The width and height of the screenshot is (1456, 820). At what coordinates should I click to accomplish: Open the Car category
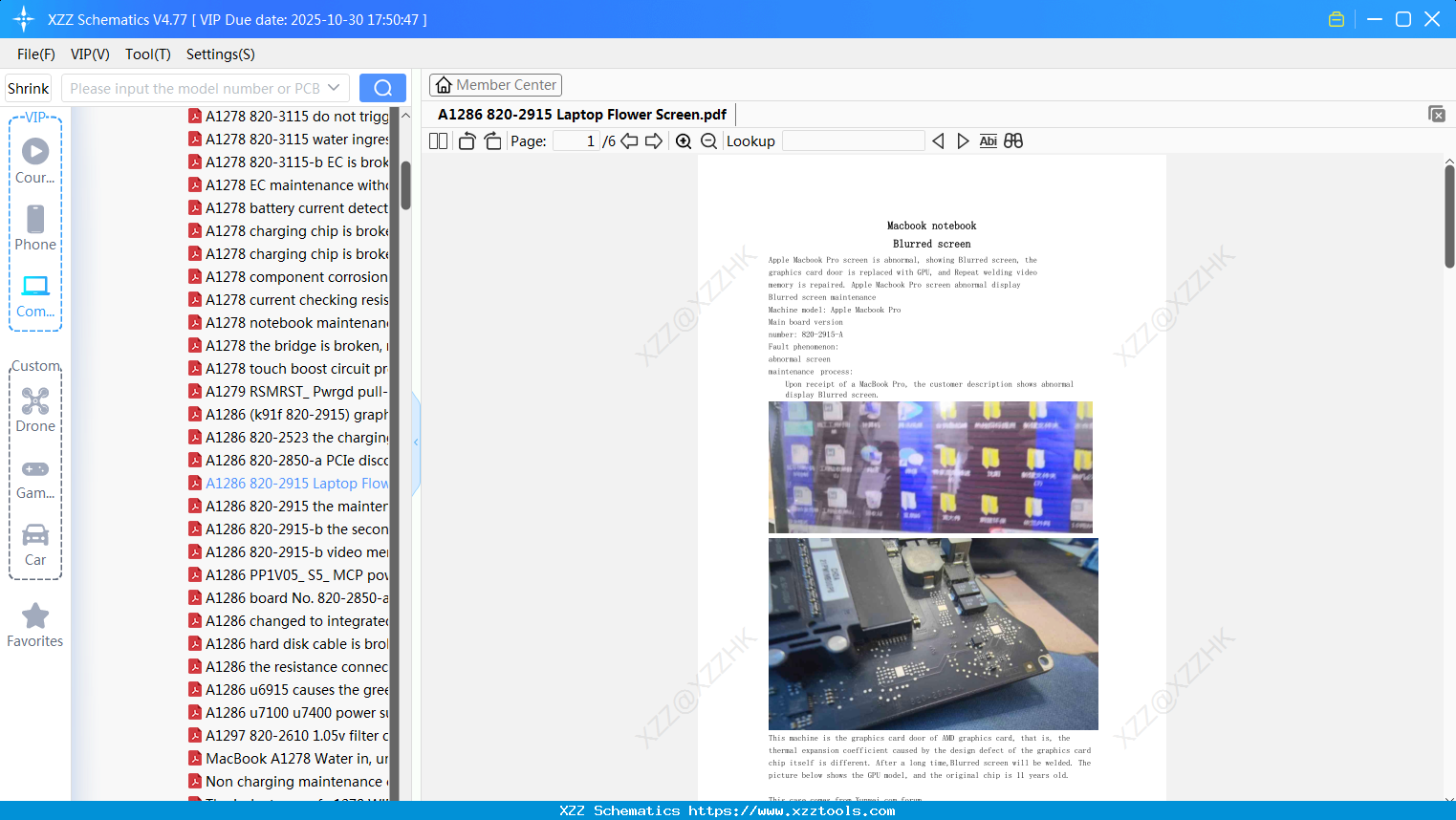pyautogui.click(x=35, y=544)
